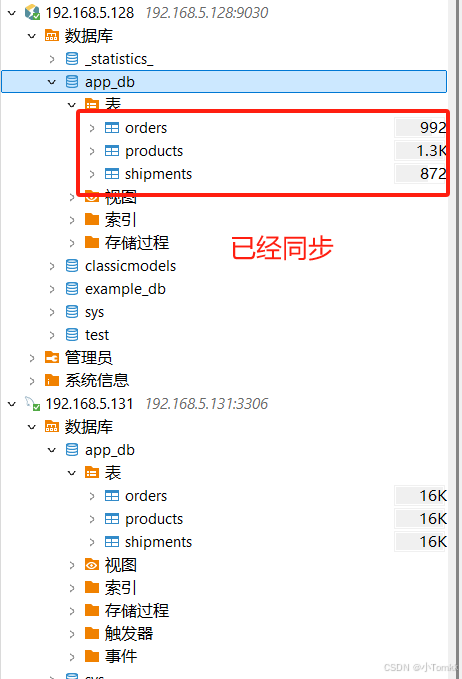462x679 pixels.
Task: Click the 触发器 folder icon
Action: [x=92, y=634]
